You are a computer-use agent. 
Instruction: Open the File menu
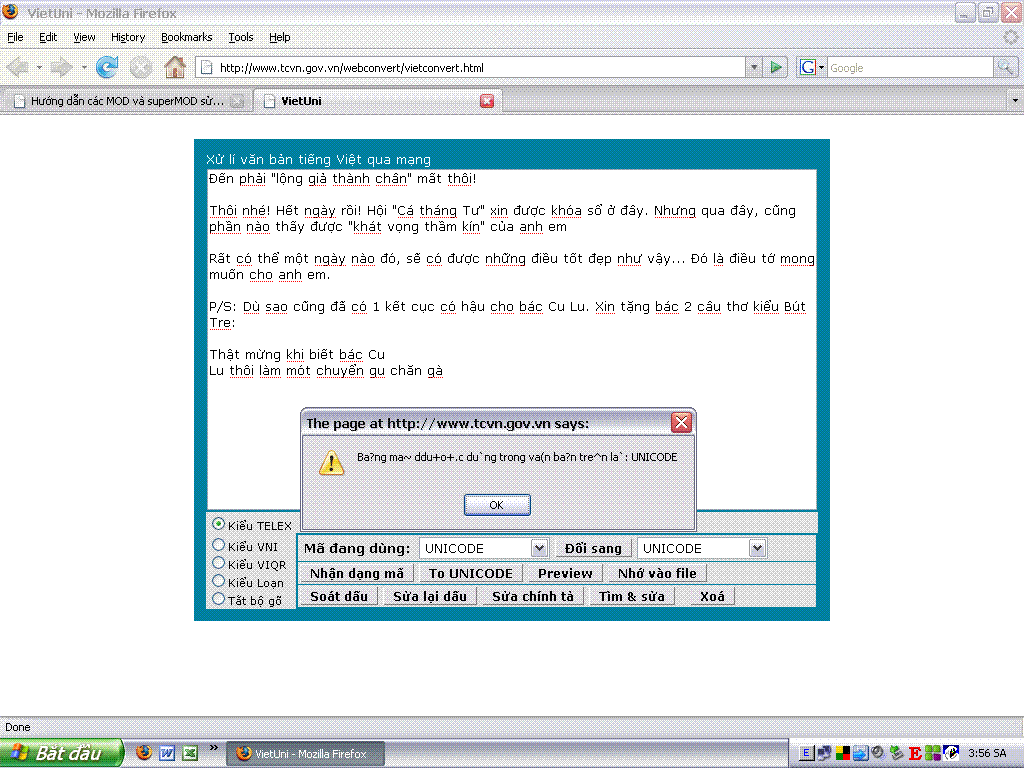click(x=15, y=37)
